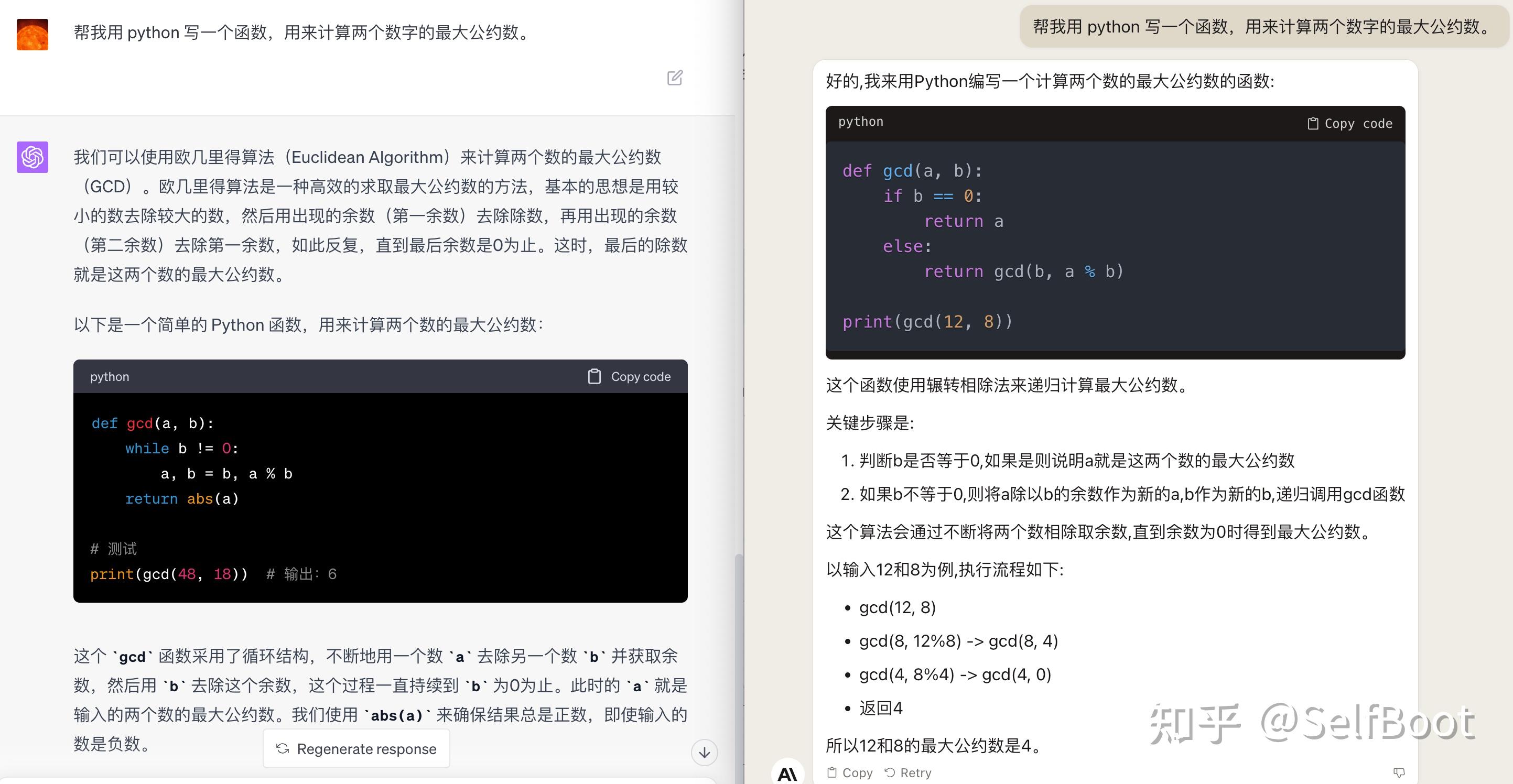Click the edit prompt pencil icon
This screenshot has width=1513, height=784.
tap(674, 78)
